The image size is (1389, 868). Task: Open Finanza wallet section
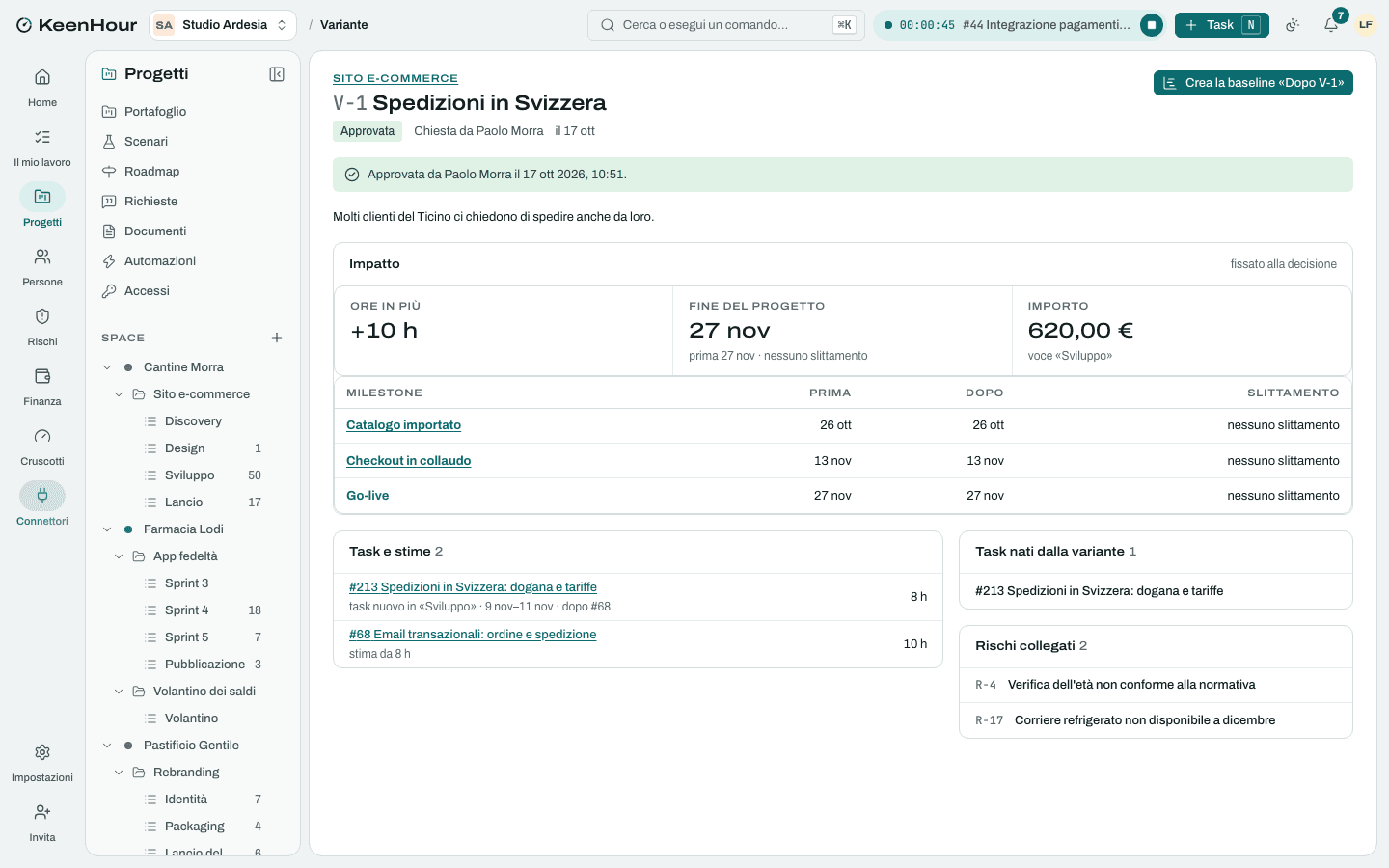(42, 387)
